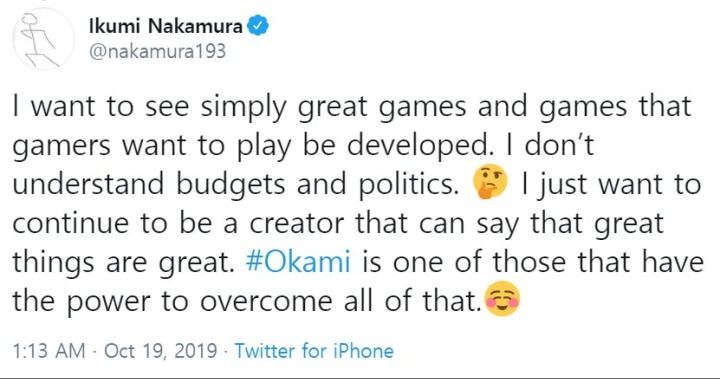Image resolution: width=720 pixels, height=379 pixels.
Task: Click the word "developed" in the tweet
Action: click(x=417, y=146)
